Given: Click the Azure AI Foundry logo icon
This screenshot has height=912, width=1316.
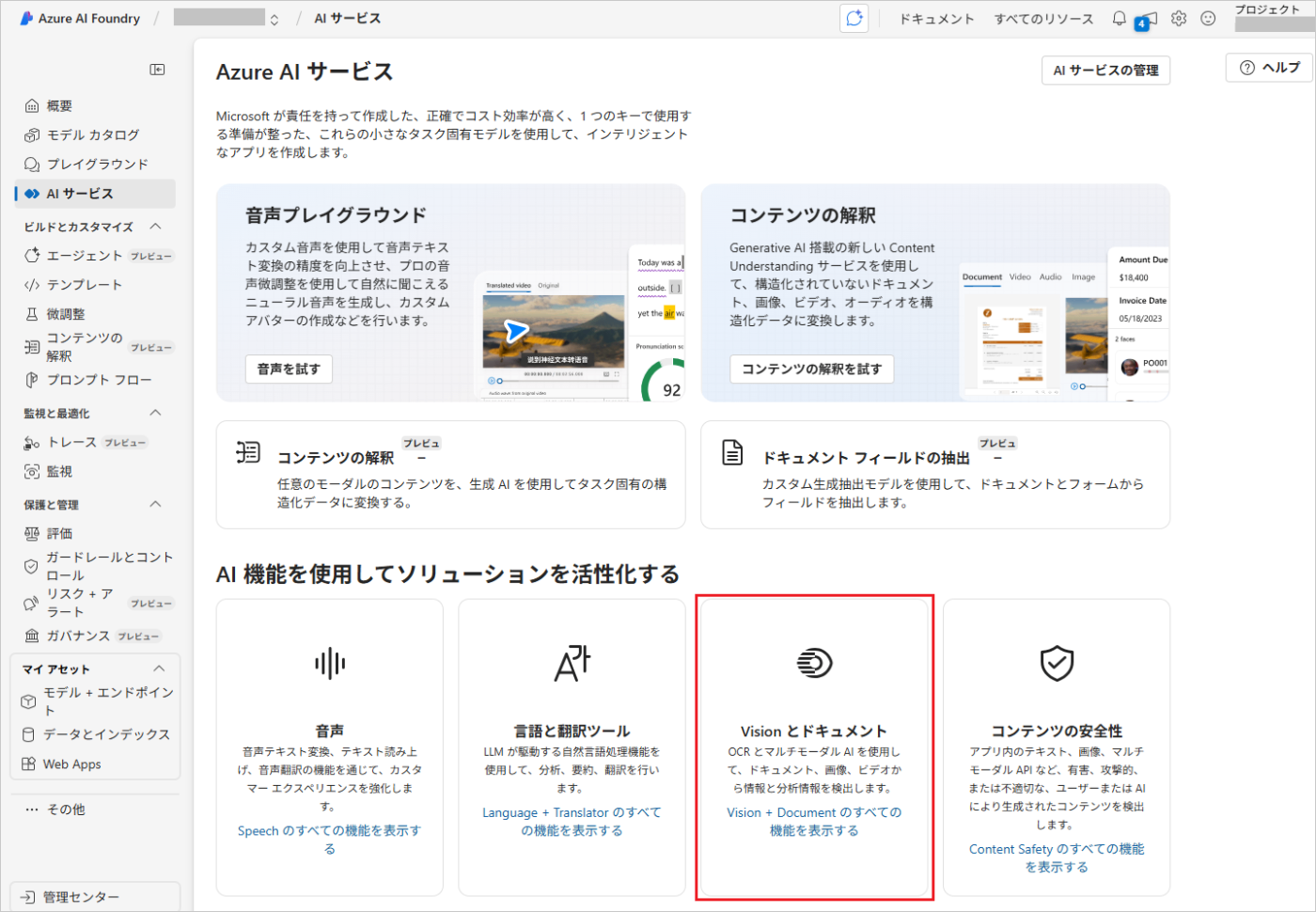Looking at the screenshot, I should click(27, 18).
